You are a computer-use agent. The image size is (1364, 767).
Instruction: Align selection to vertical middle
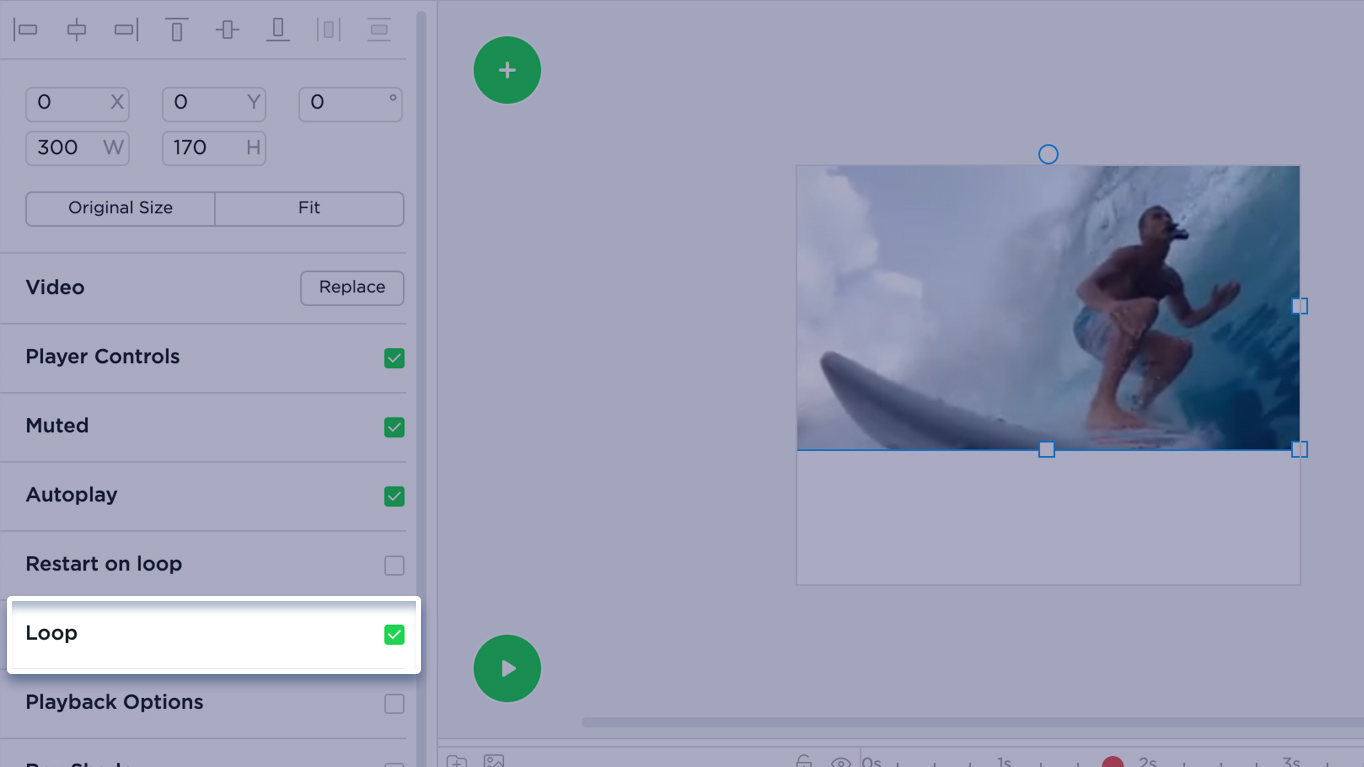(228, 30)
